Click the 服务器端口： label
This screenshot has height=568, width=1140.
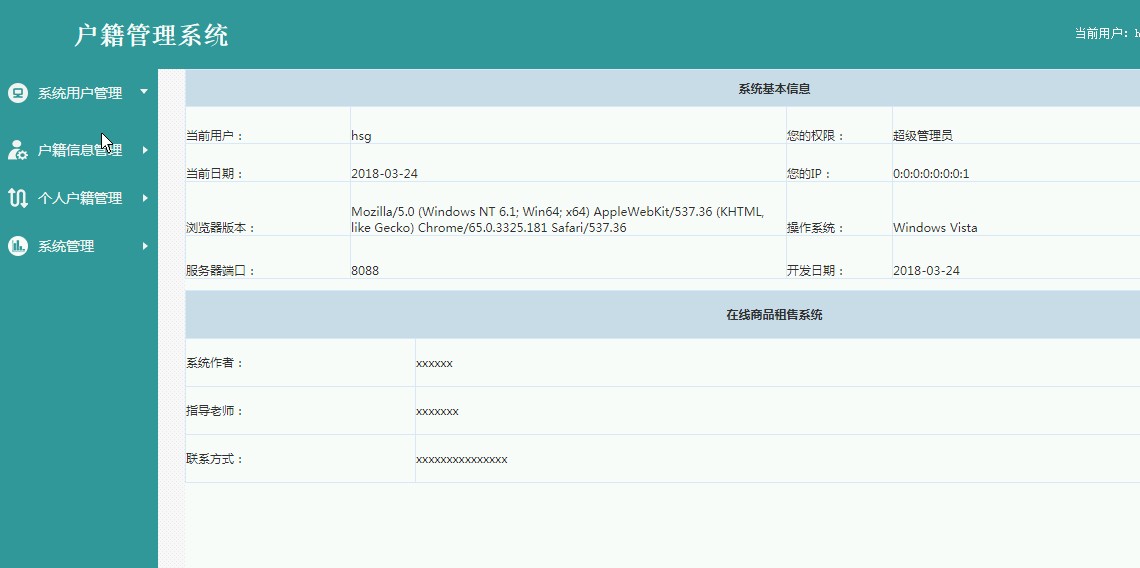pos(221,271)
